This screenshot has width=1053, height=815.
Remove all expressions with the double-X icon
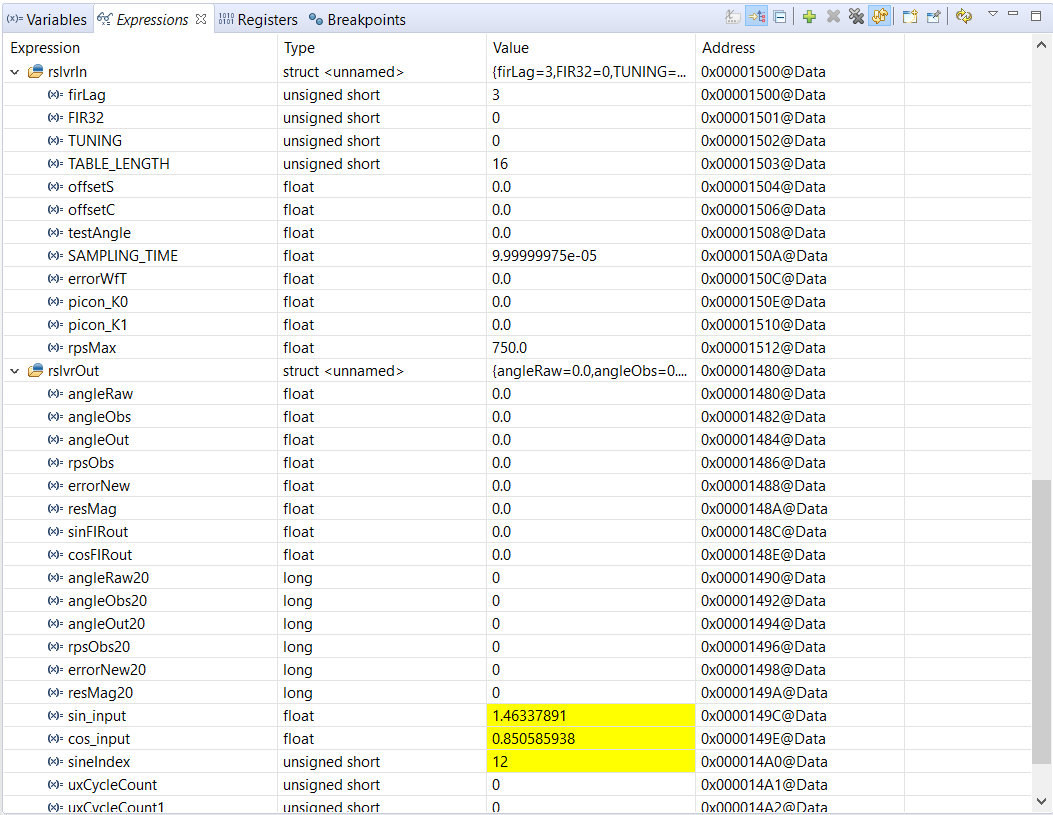(857, 16)
